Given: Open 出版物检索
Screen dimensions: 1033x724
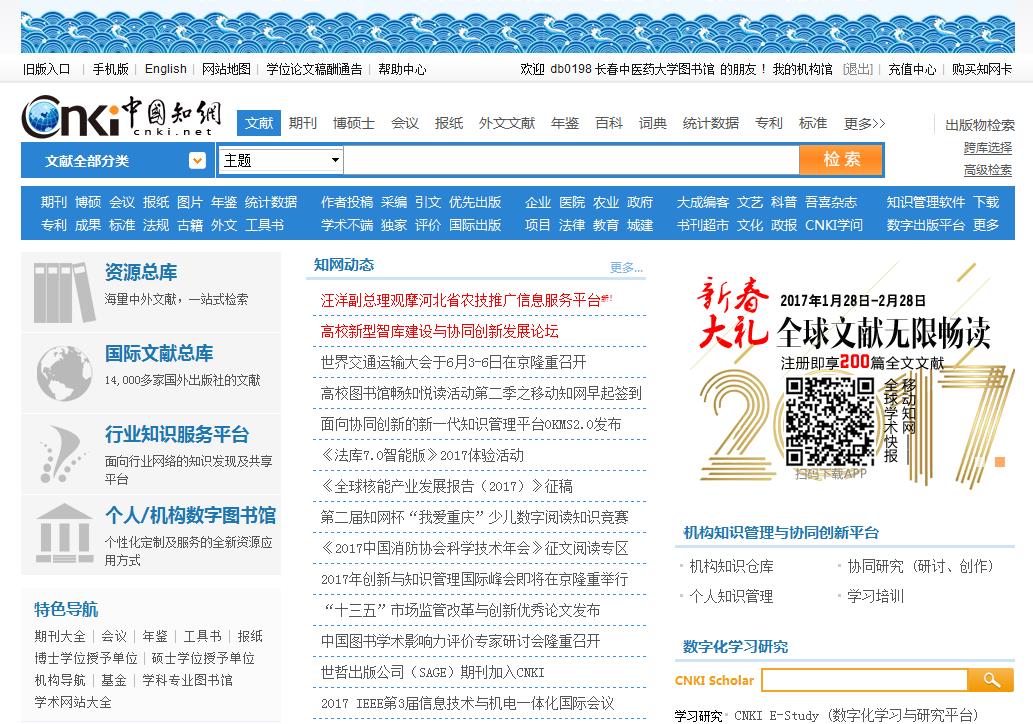Looking at the screenshot, I should [x=980, y=125].
